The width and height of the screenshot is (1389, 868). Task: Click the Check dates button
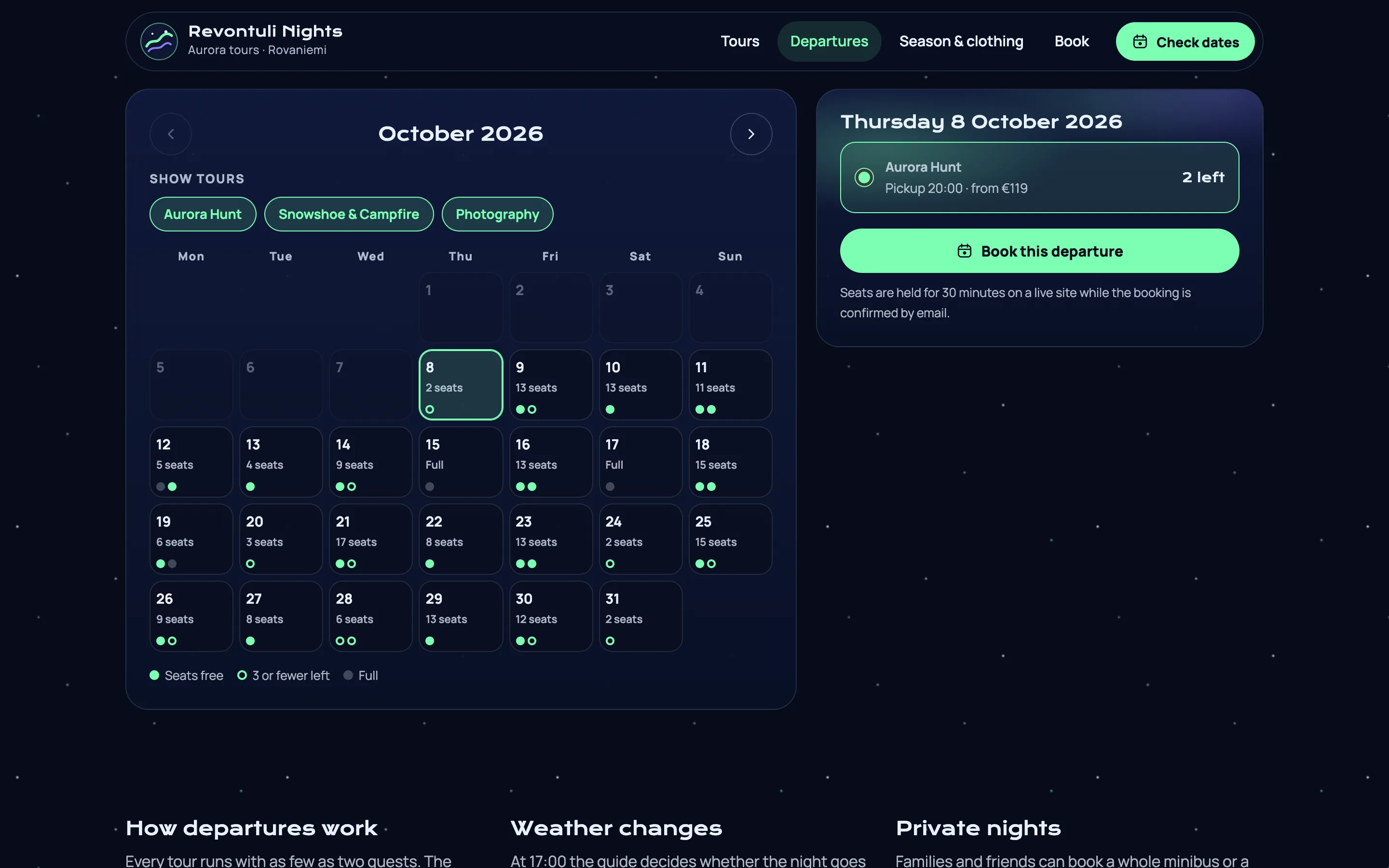coord(1185,41)
